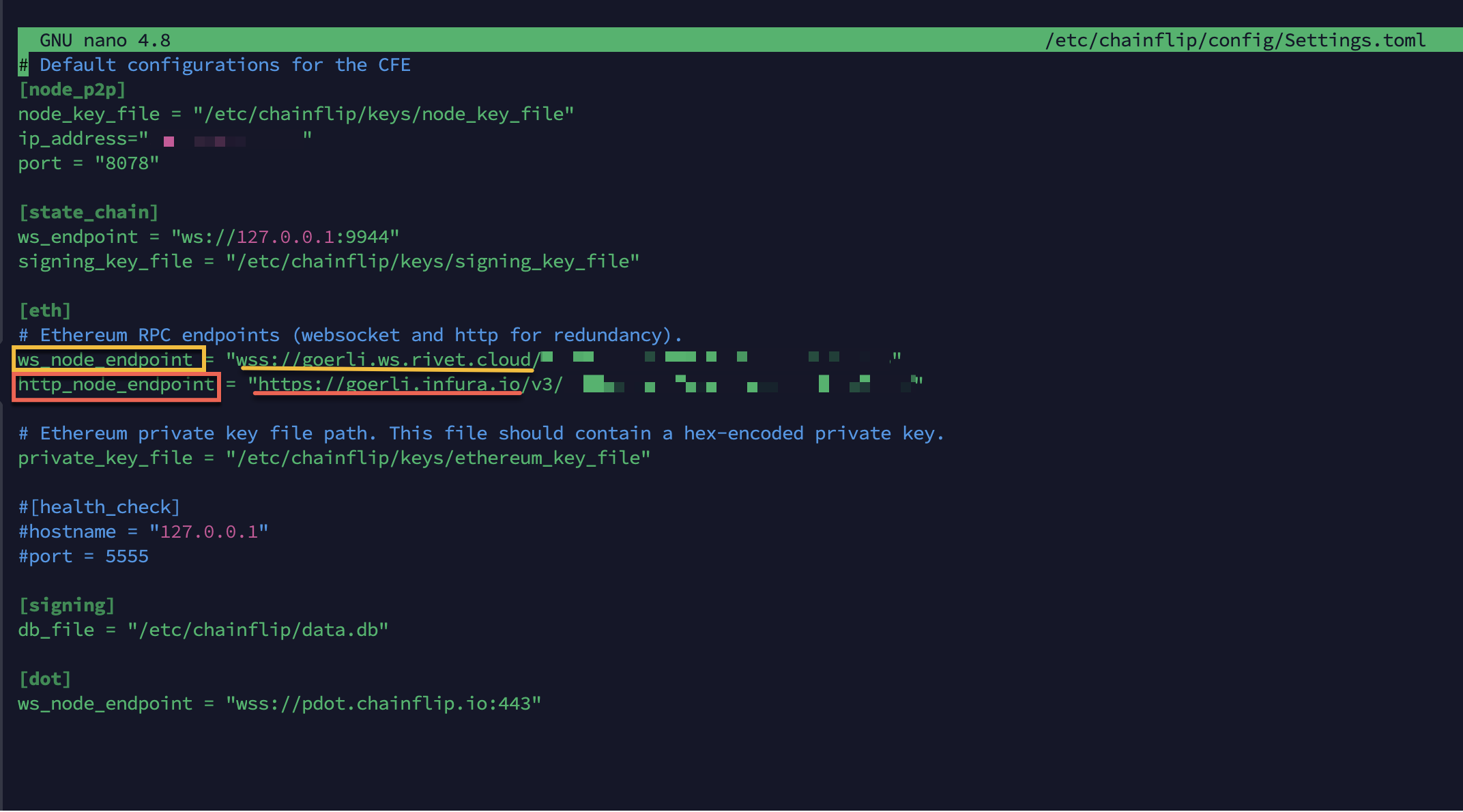Image resolution: width=1463 pixels, height=812 pixels.
Task: Click the [state_chain] section header
Action: coord(89,212)
